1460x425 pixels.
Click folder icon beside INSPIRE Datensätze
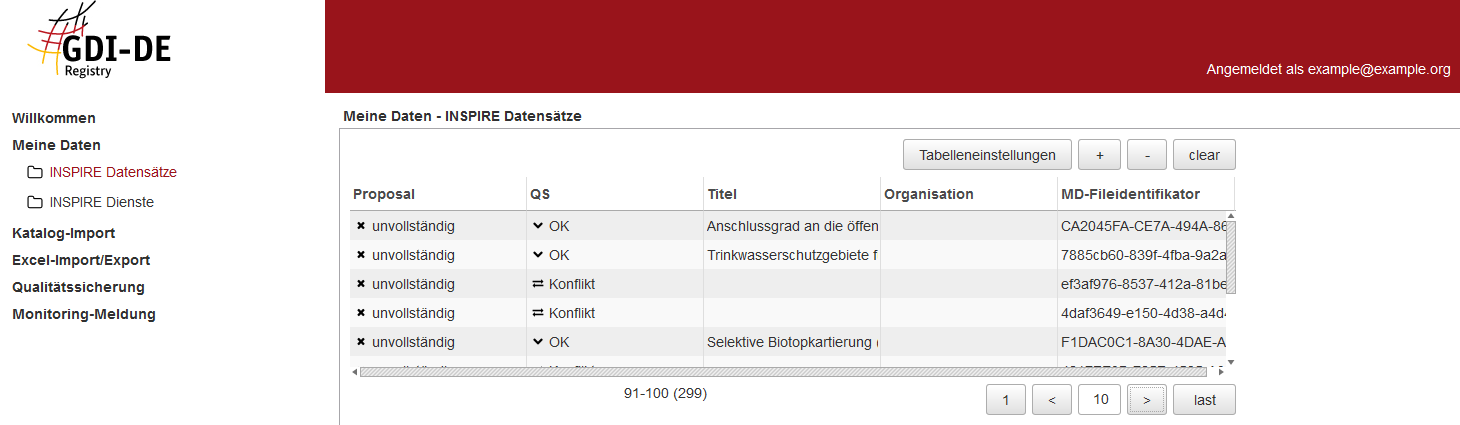[35, 173]
